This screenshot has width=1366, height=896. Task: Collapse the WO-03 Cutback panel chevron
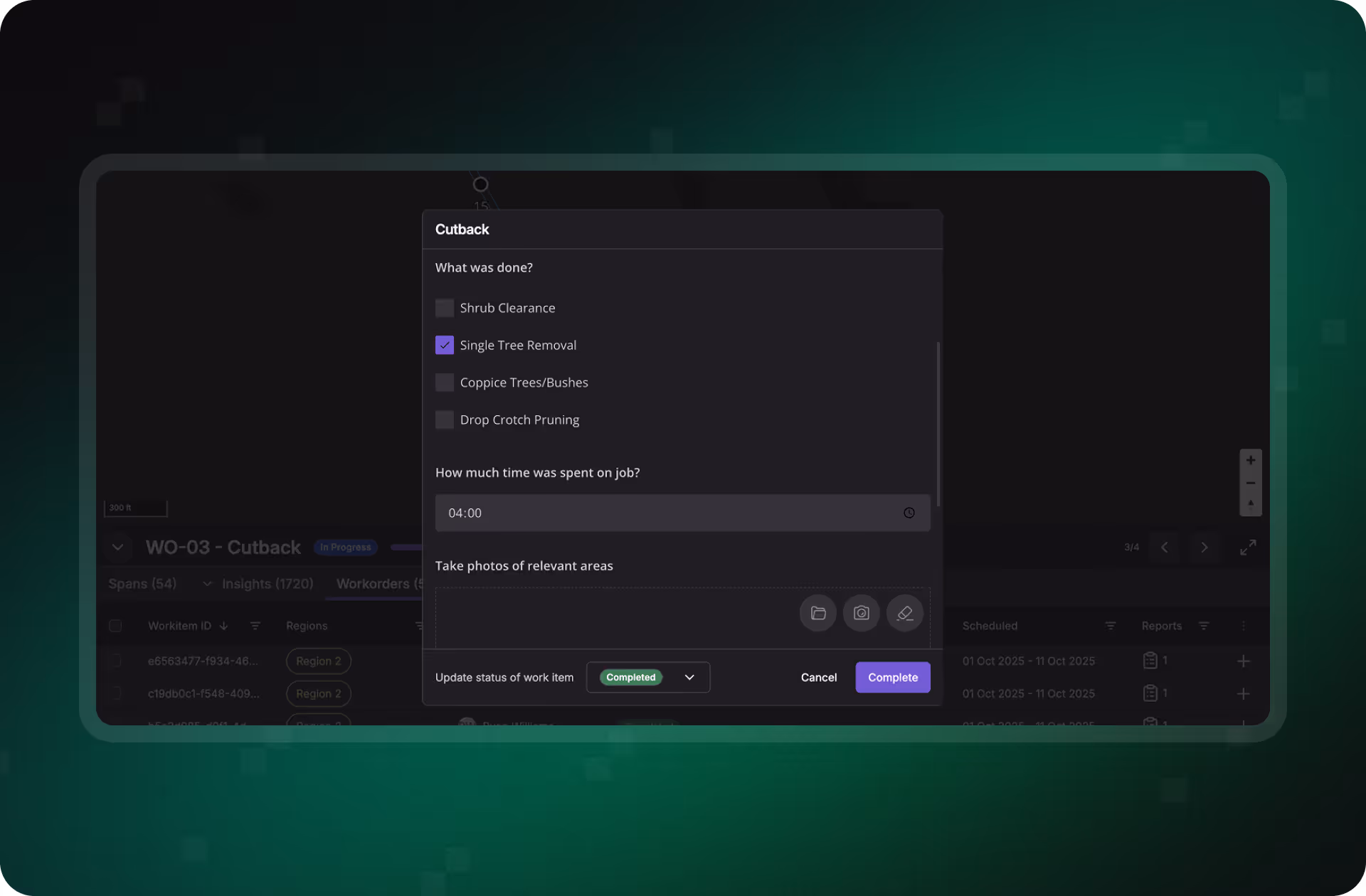tap(117, 547)
